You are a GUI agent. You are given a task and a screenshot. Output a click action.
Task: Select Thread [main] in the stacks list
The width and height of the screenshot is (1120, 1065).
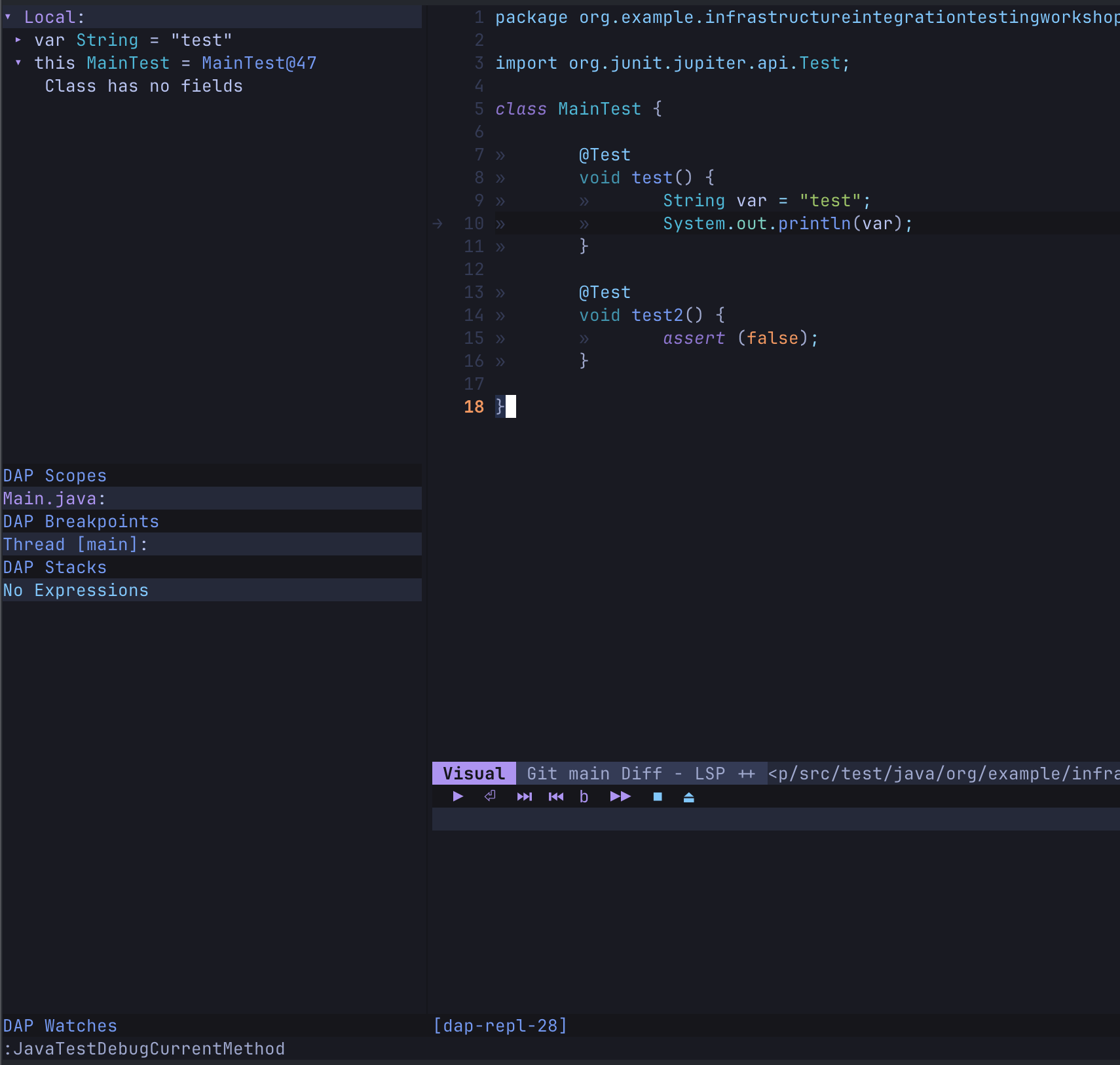tap(75, 544)
